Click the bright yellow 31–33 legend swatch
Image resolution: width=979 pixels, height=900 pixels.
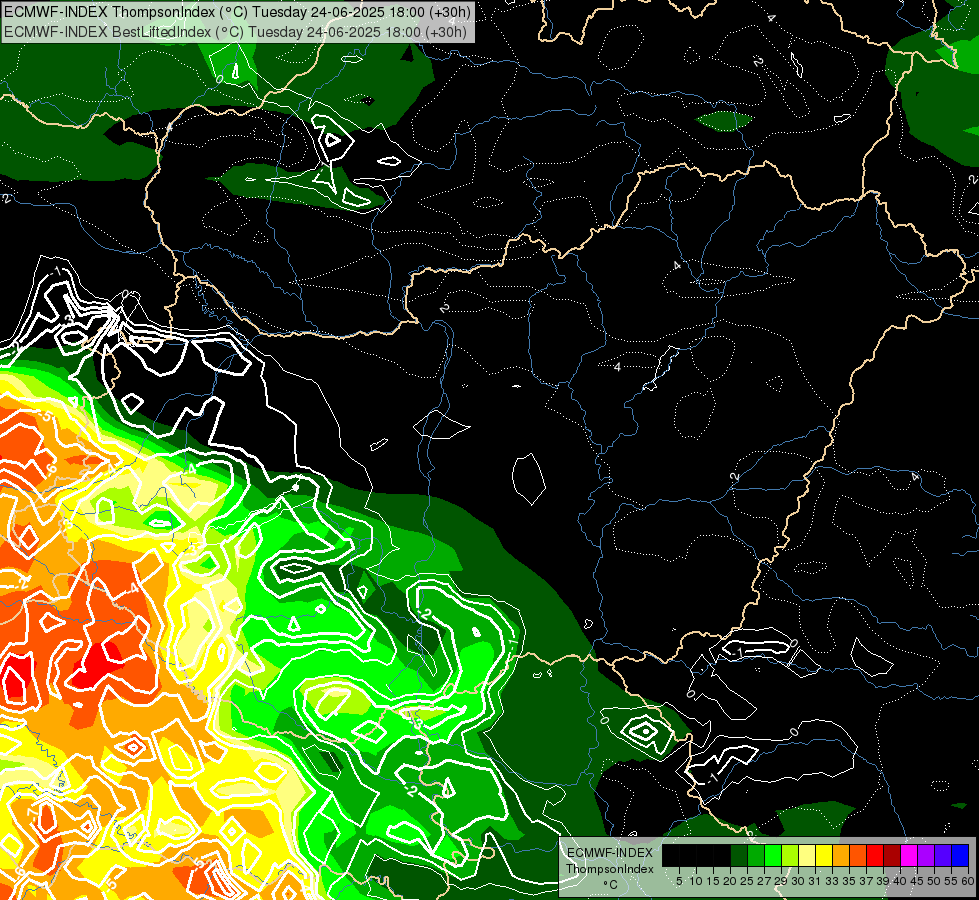pyautogui.click(x=824, y=855)
